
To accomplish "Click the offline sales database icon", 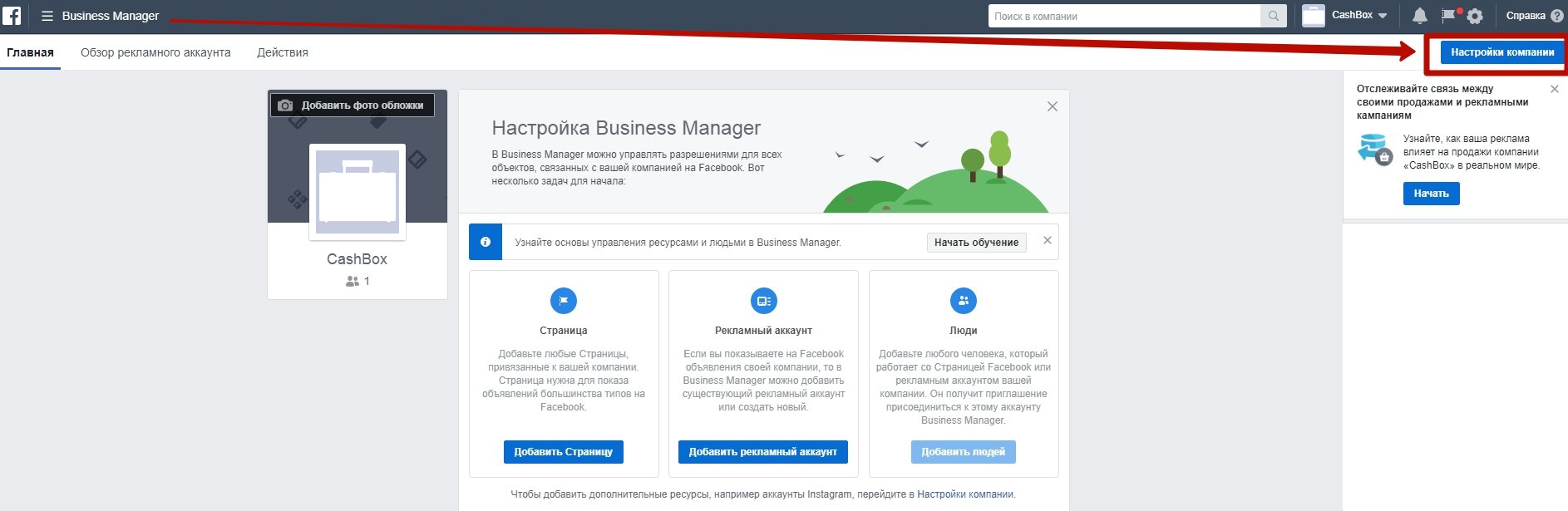I will [x=1374, y=150].
